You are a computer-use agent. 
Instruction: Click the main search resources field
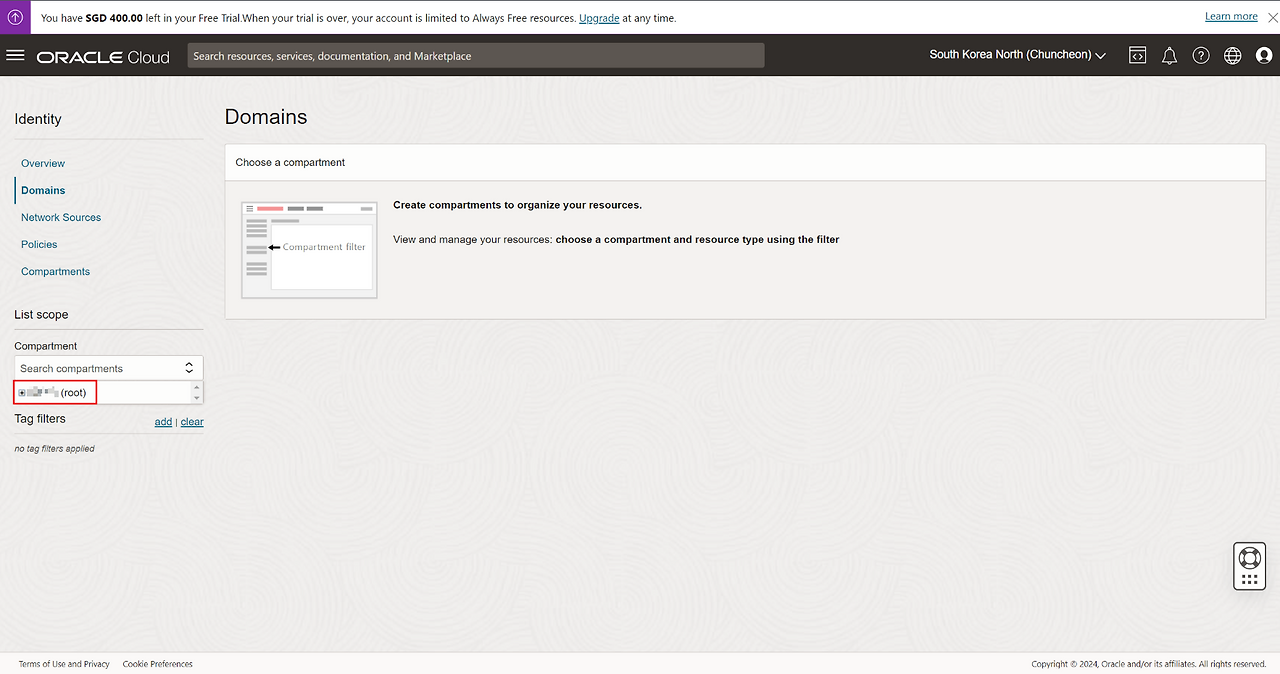[475, 56]
